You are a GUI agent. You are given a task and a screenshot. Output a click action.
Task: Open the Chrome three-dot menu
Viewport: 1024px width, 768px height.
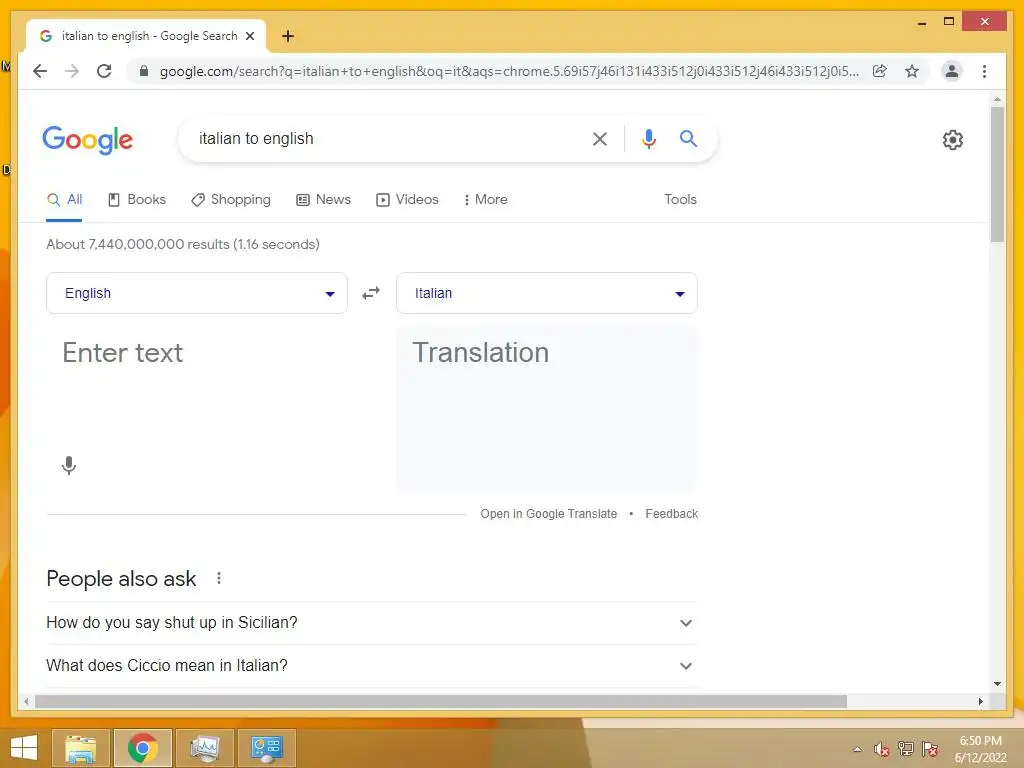984,71
